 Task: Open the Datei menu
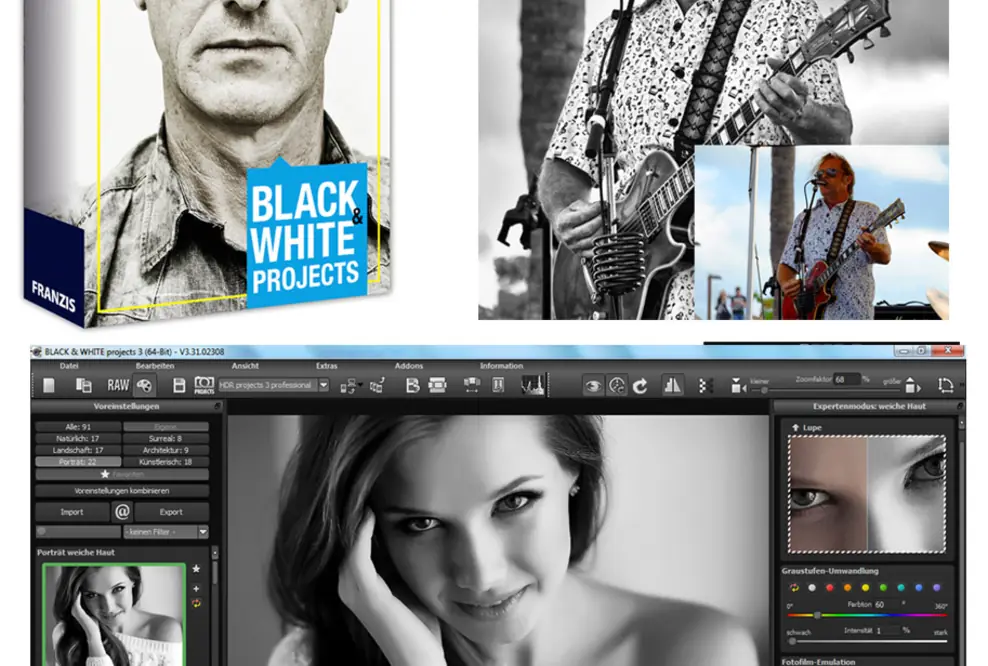tap(69, 366)
